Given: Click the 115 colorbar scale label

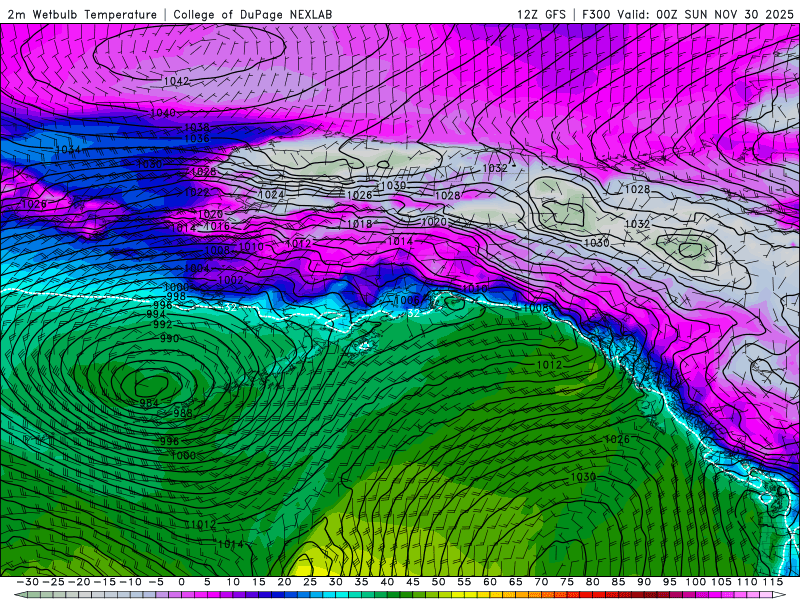Looking at the screenshot, I should pyautogui.click(x=773, y=582).
